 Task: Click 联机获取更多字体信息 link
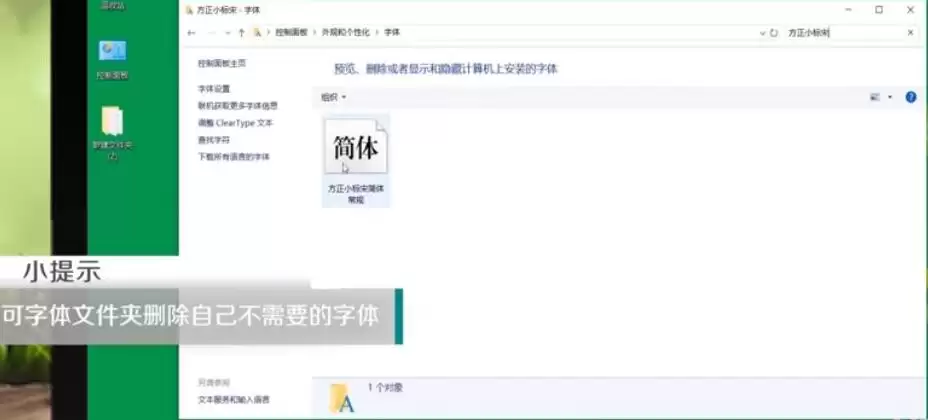(237, 106)
